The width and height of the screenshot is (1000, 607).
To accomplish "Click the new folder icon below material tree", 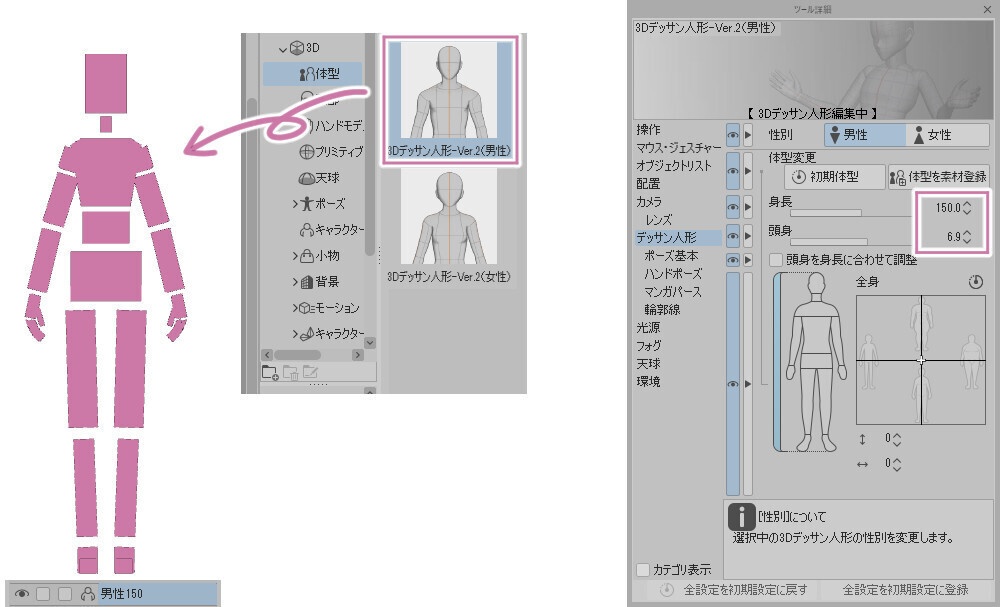I will click(270, 373).
